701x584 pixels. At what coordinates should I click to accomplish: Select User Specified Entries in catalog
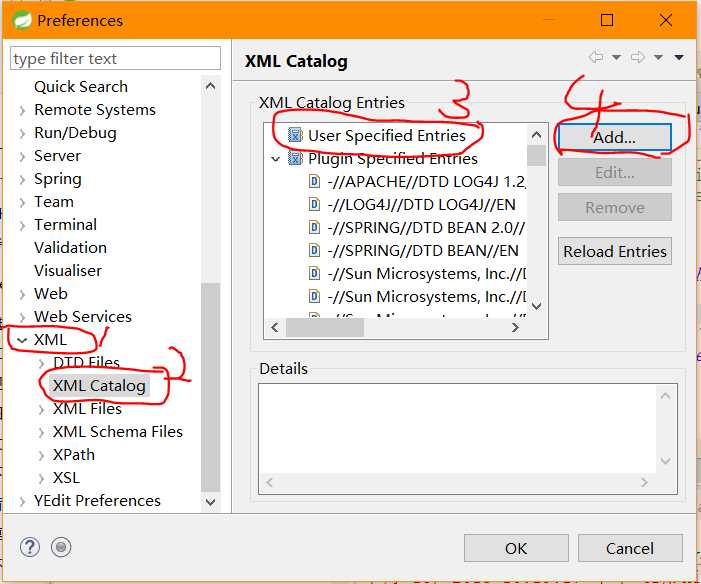[x=386, y=135]
